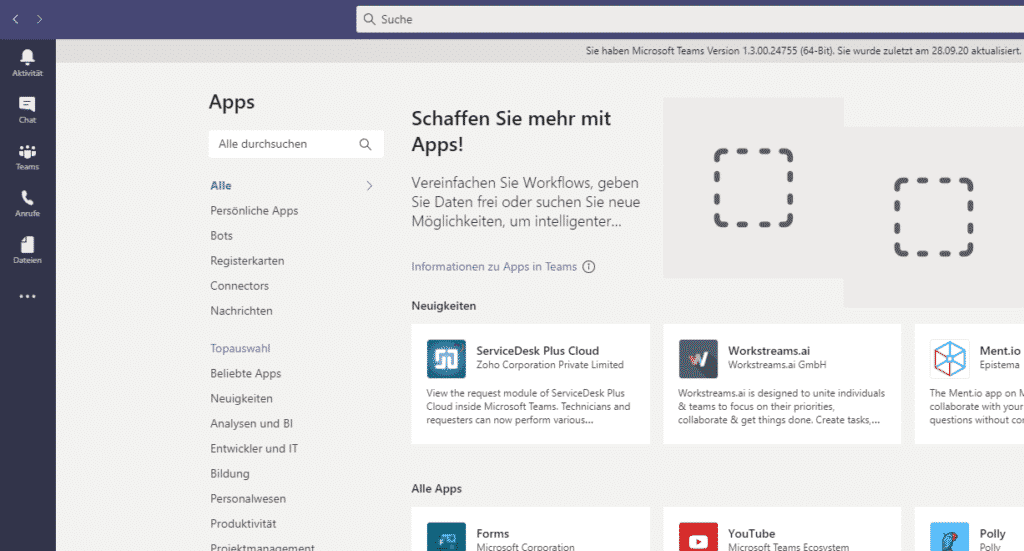This screenshot has height=551, width=1024.
Task: Expand the Alle category chevron
Action: 369,186
